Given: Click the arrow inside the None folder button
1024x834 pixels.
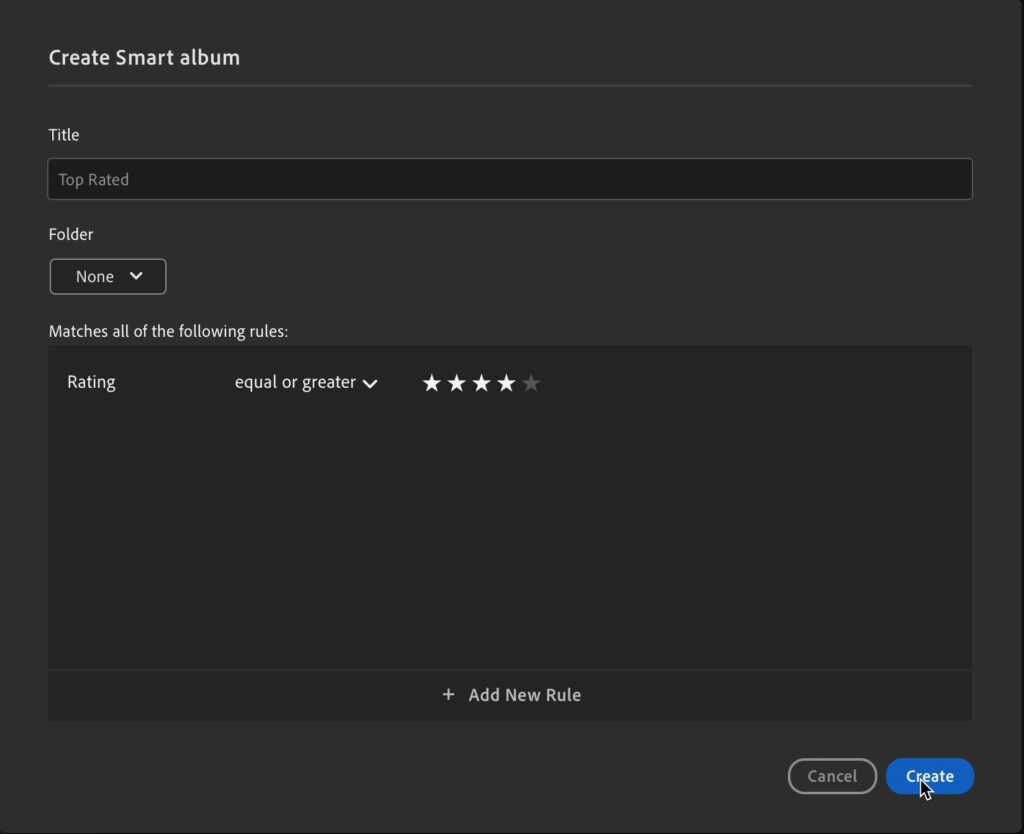Looking at the screenshot, I should point(137,276).
